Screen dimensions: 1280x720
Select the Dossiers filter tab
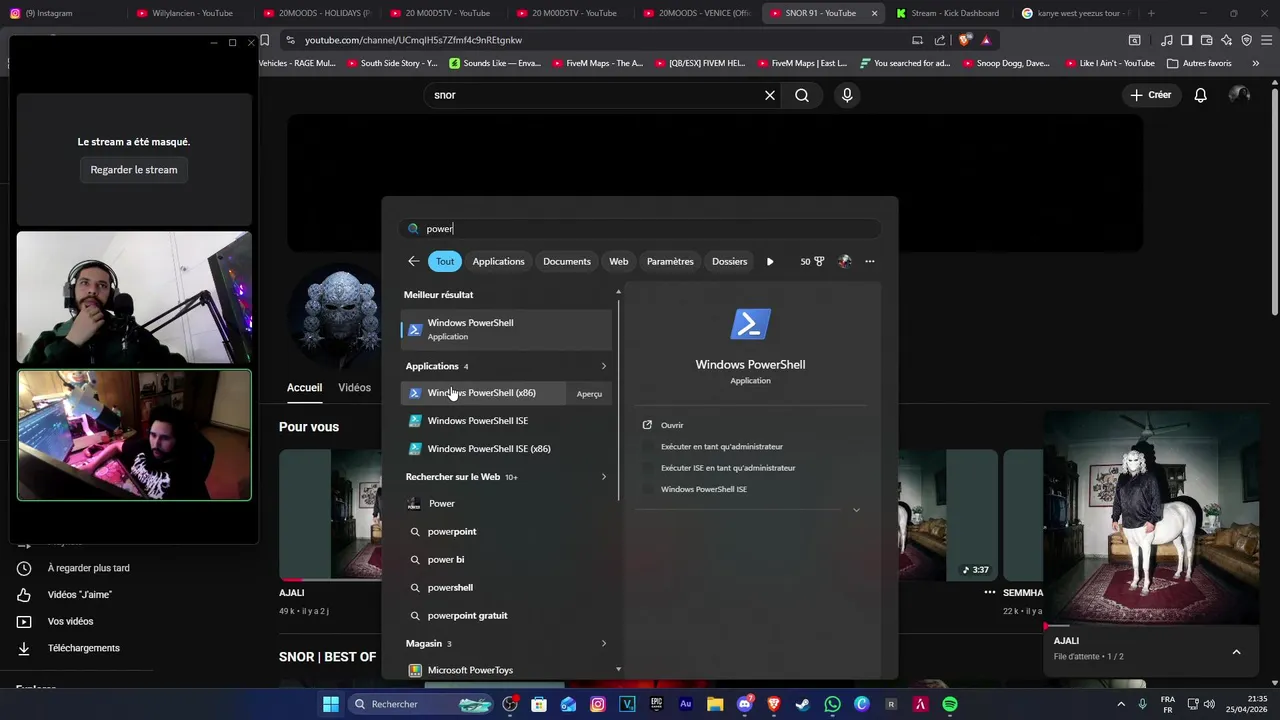(x=729, y=261)
